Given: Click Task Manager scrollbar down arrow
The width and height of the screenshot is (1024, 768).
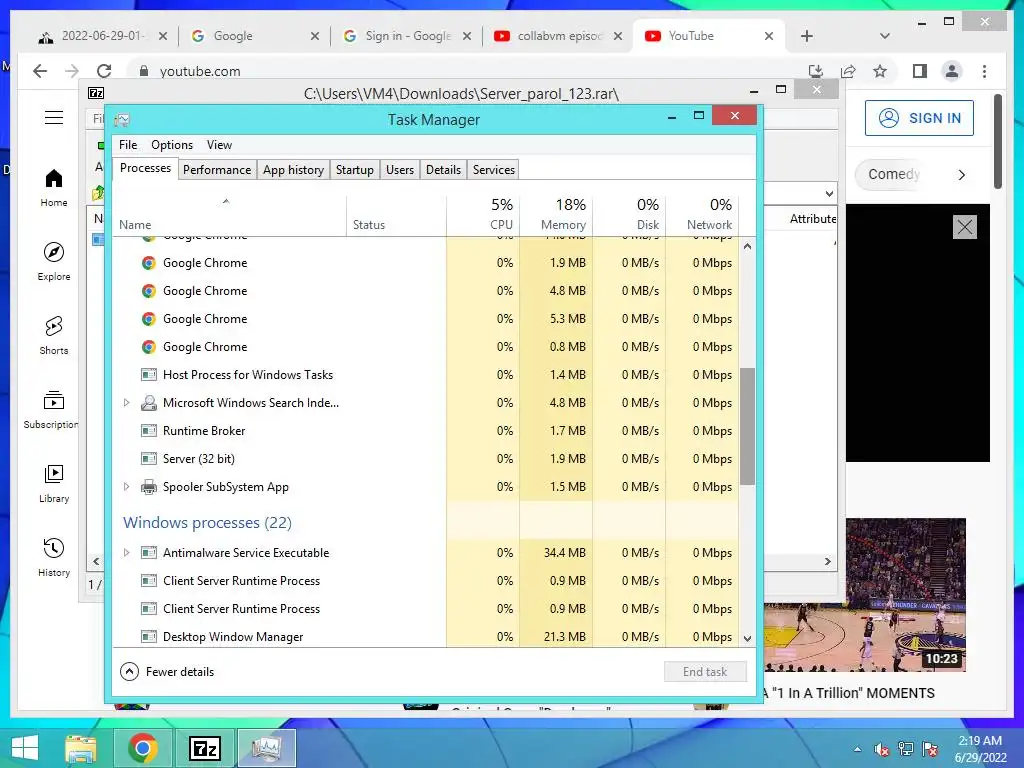Looking at the screenshot, I should pos(747,639).
